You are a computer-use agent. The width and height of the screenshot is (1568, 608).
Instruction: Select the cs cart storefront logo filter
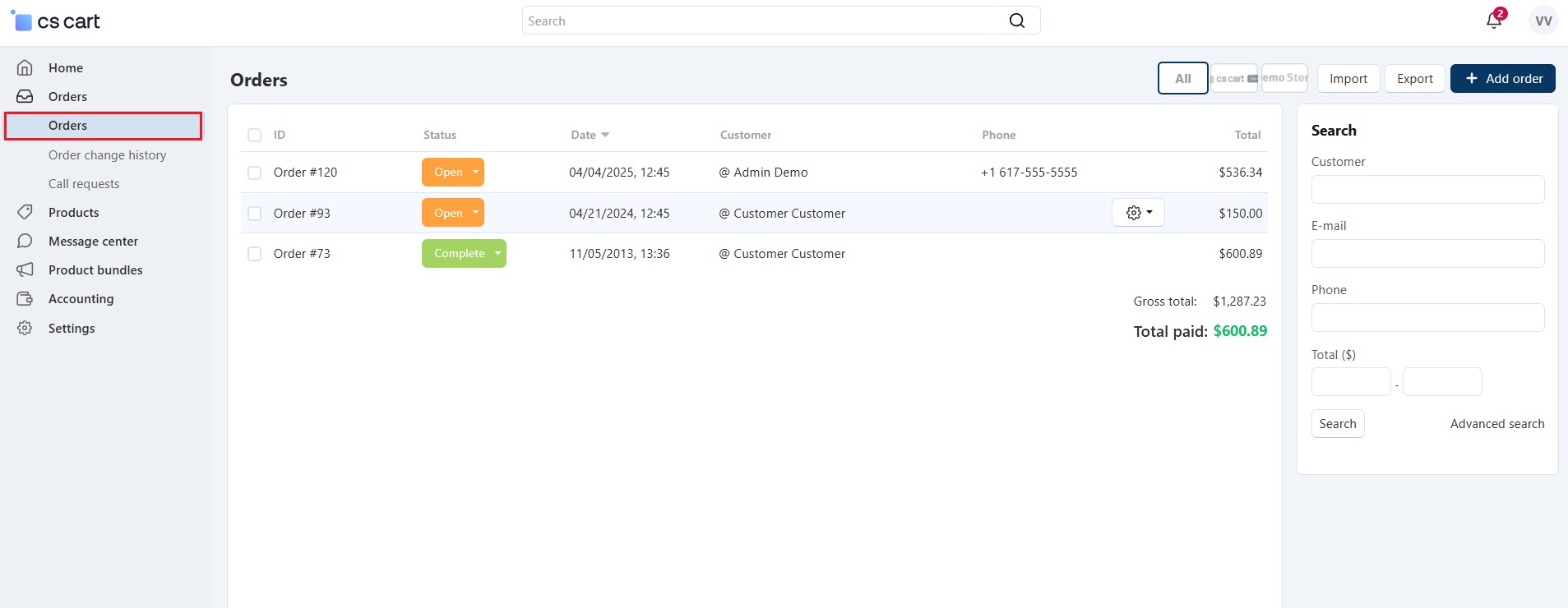tap(1234, 78)
